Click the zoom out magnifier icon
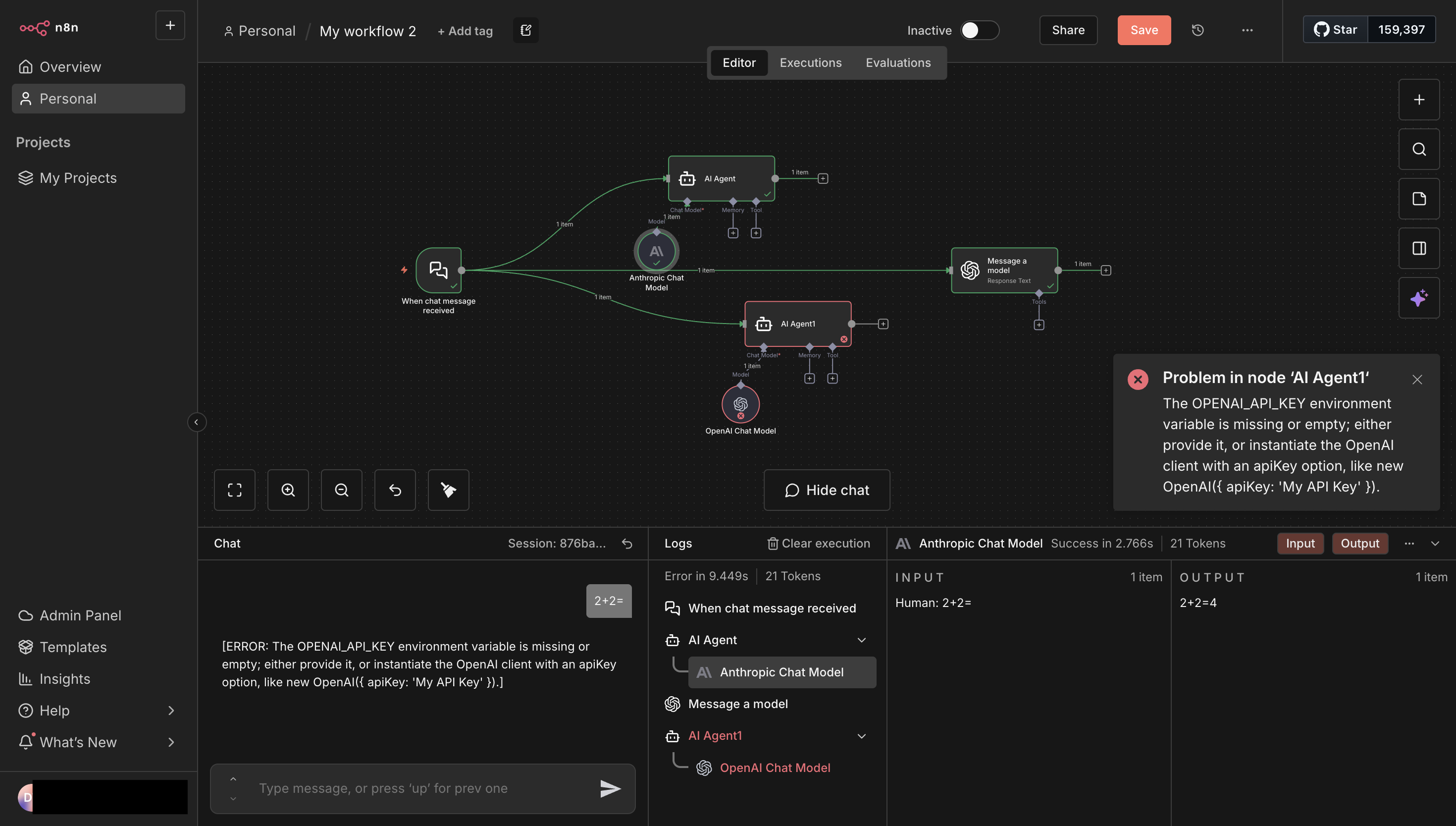 [341, 490]
